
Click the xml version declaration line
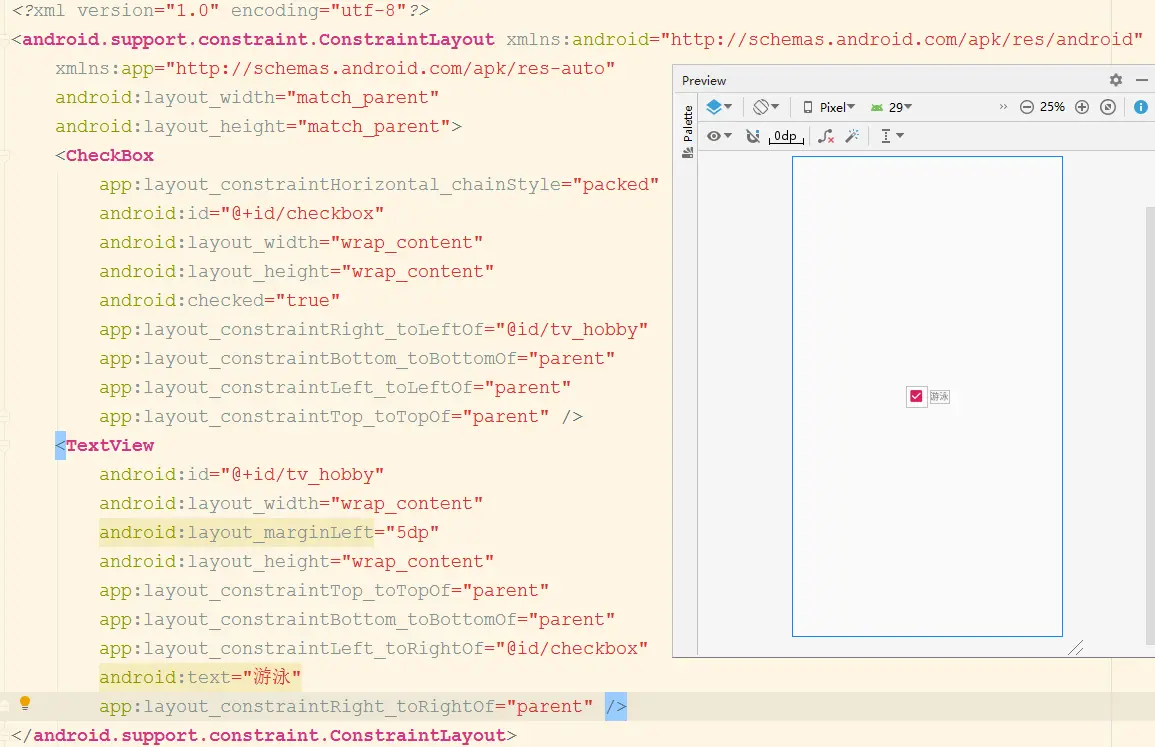click(221, 10)
